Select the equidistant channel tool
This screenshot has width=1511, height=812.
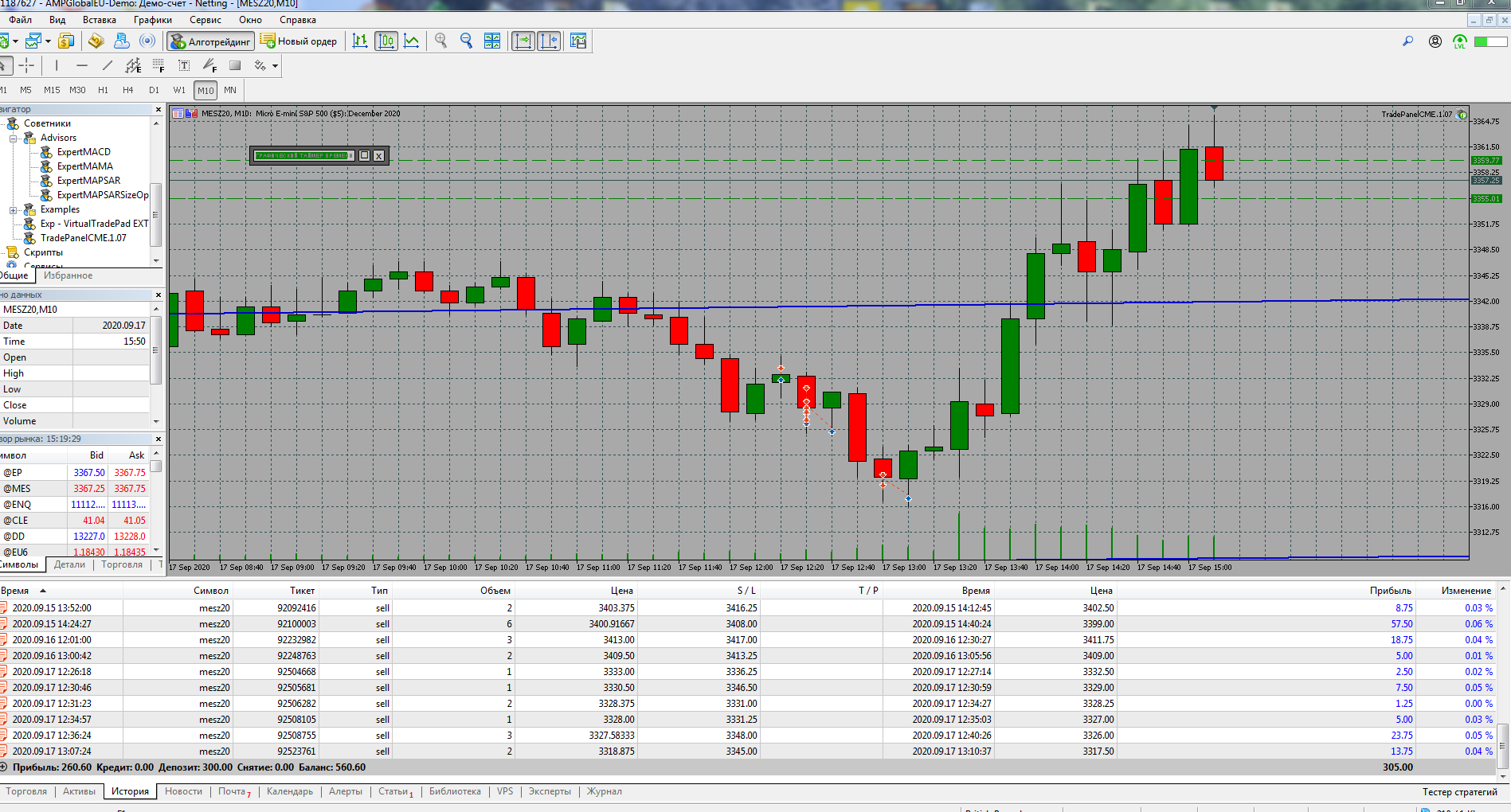point(133,65)
